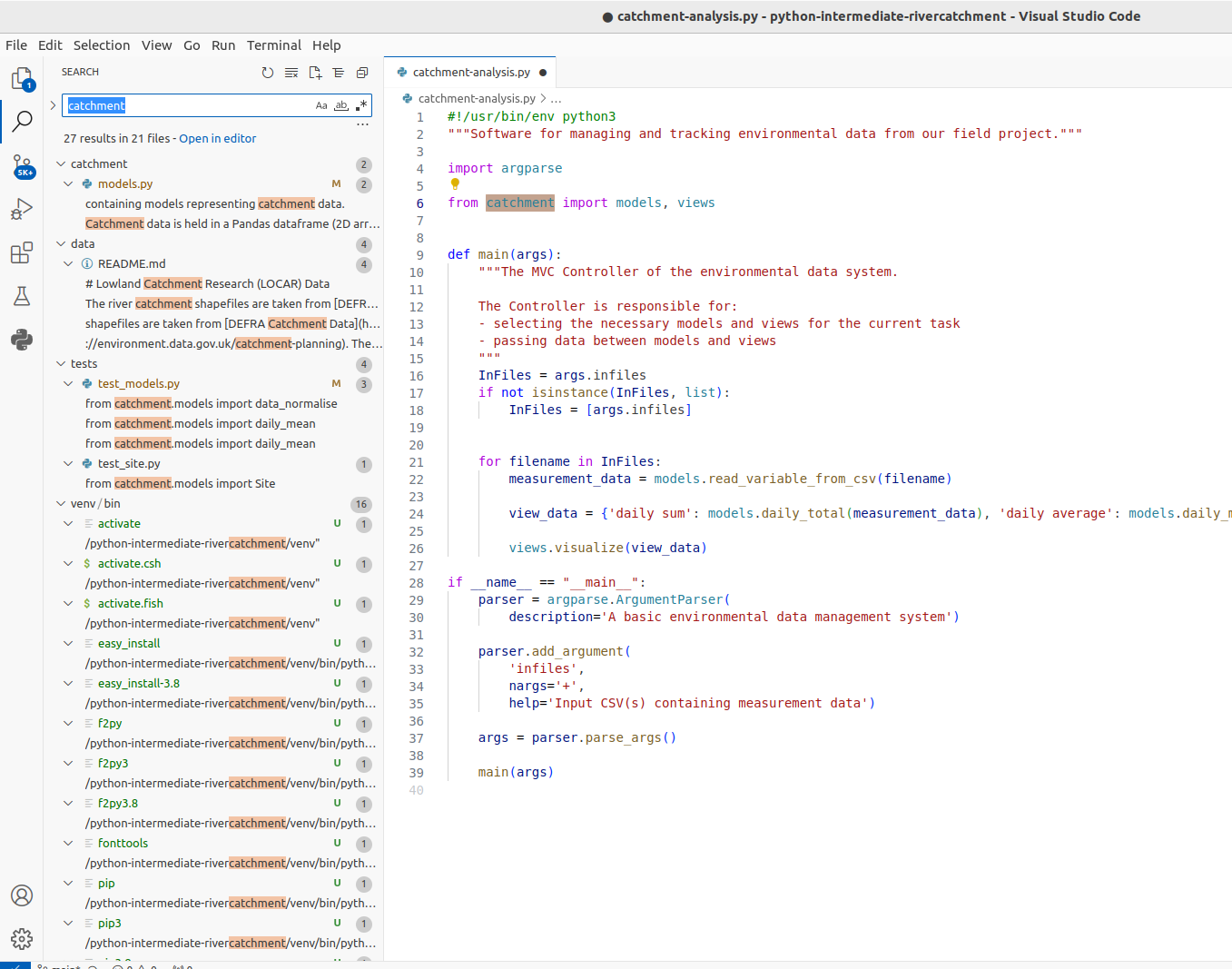Open result '# Lowland Catchment Research (LOCAR) Data'
The height and width of the screenshot is (969, 1232).
coord(207,284)
